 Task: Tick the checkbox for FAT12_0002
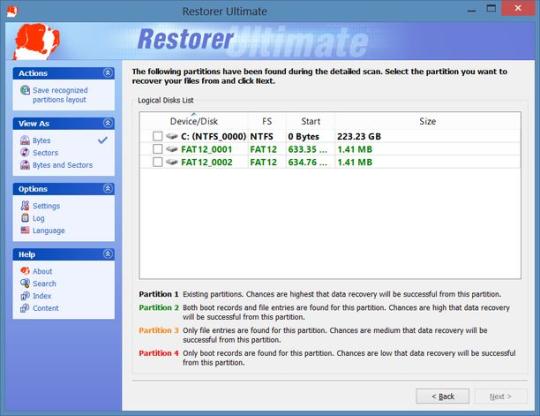[x=157, y=162]
